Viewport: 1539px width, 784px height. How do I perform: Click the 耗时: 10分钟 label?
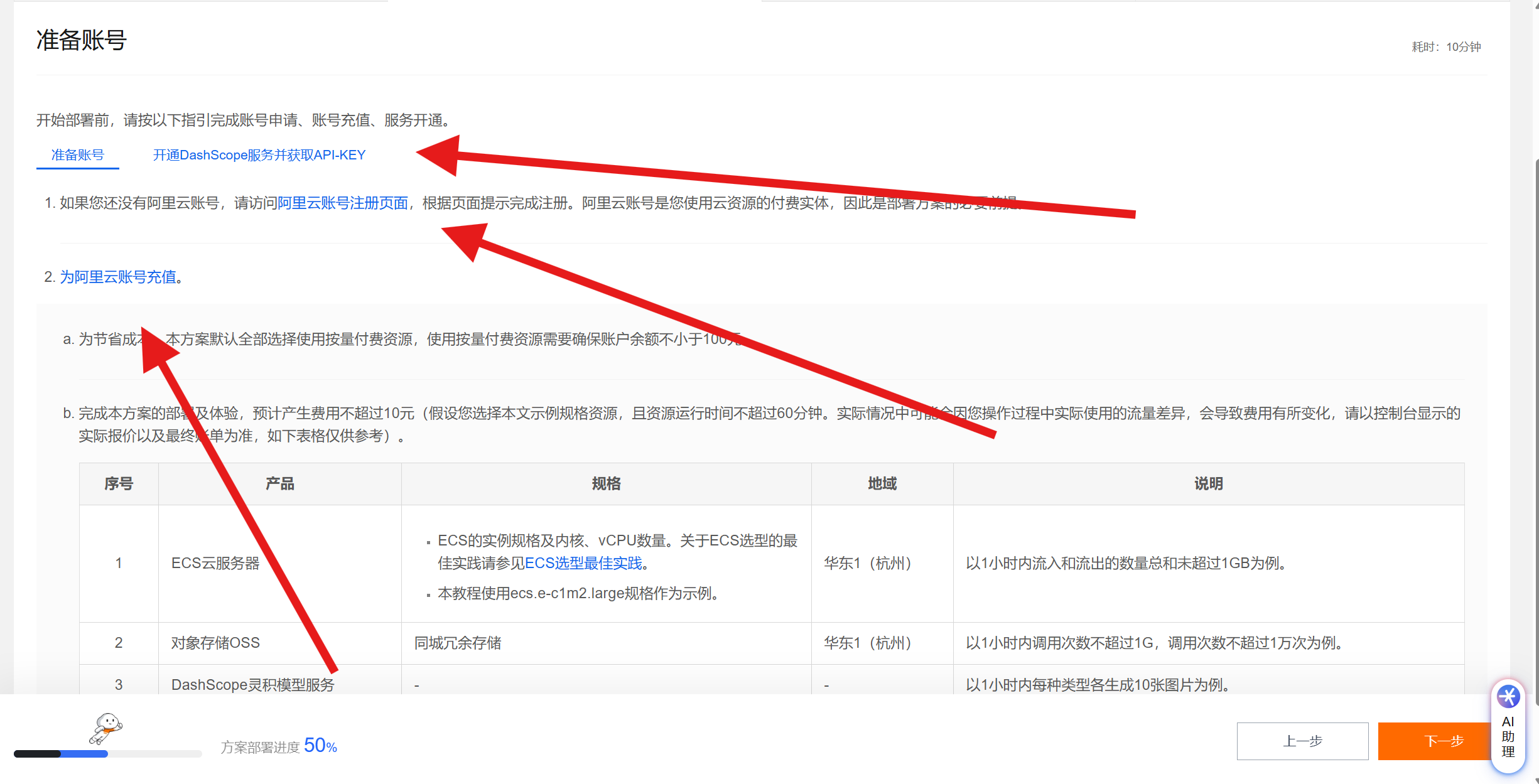[x=1445, y=47]
